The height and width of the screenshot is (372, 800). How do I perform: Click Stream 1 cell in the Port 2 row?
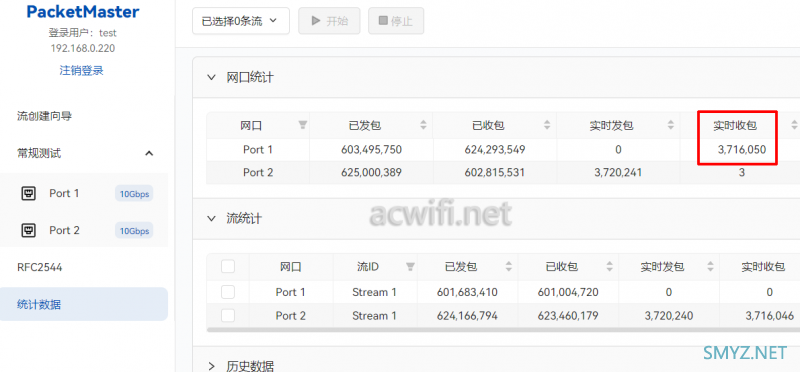[374, 316]
